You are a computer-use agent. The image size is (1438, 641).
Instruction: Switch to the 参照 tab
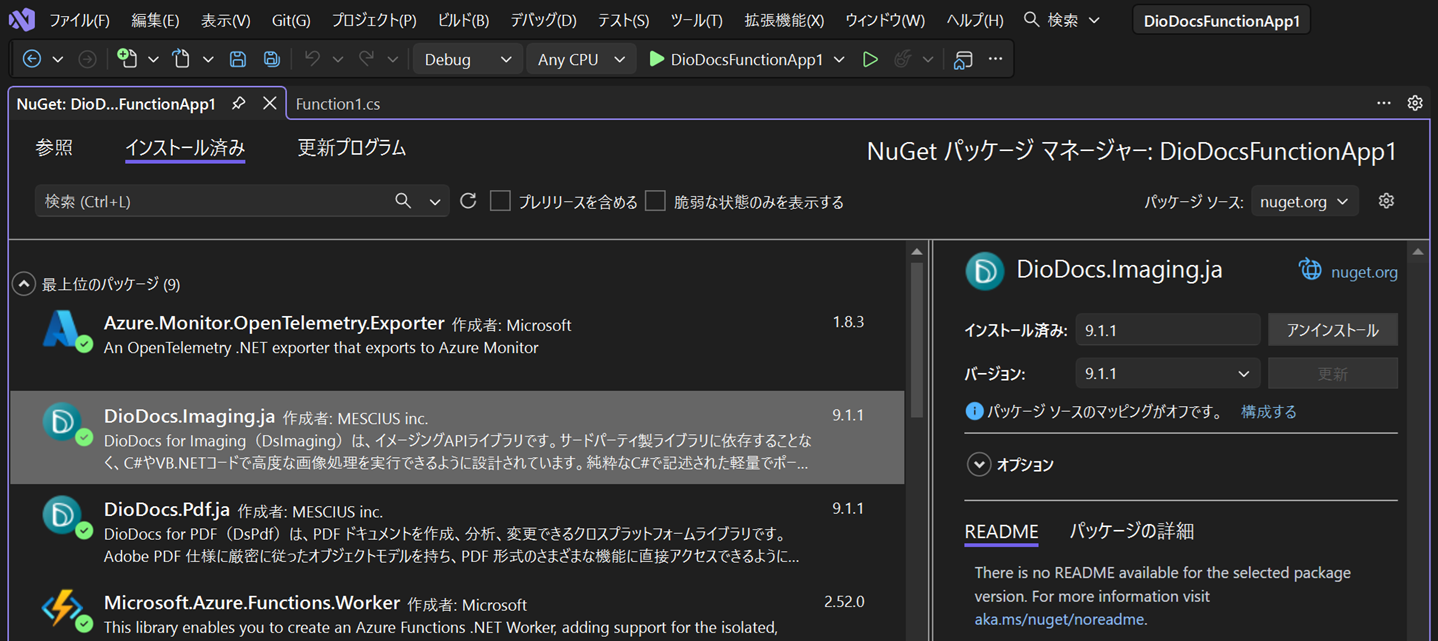tap(54, 148)
